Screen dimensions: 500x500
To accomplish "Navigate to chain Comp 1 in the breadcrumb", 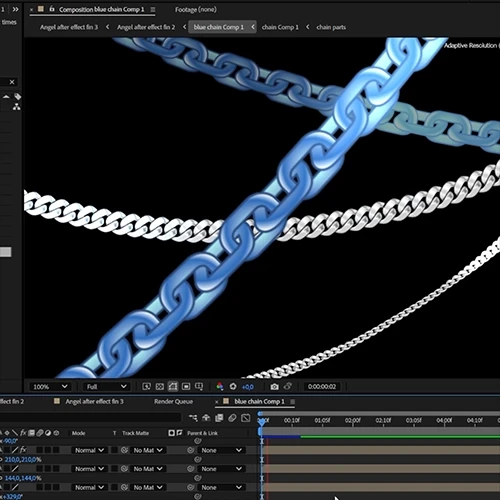I will [x=280, y=27].
